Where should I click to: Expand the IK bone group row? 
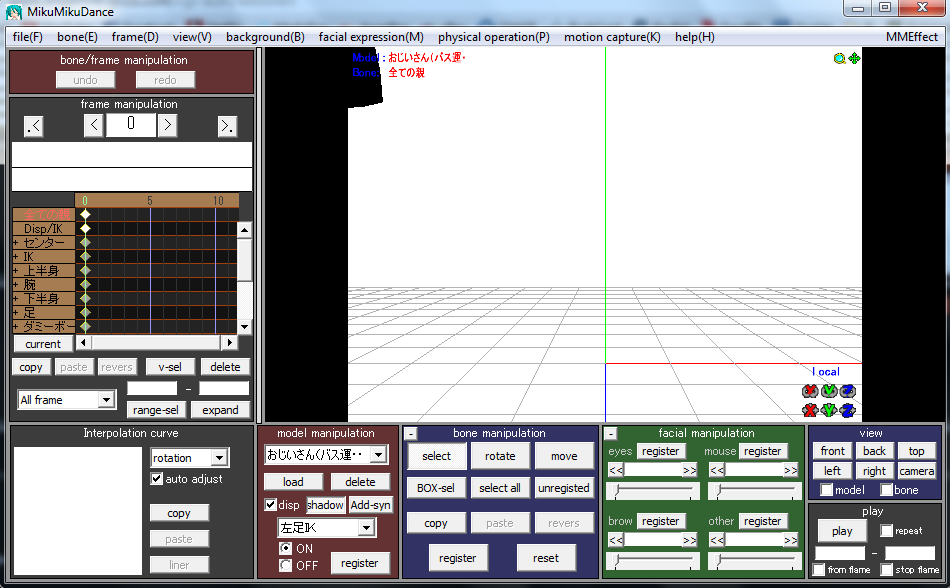(x=16, y=257)
